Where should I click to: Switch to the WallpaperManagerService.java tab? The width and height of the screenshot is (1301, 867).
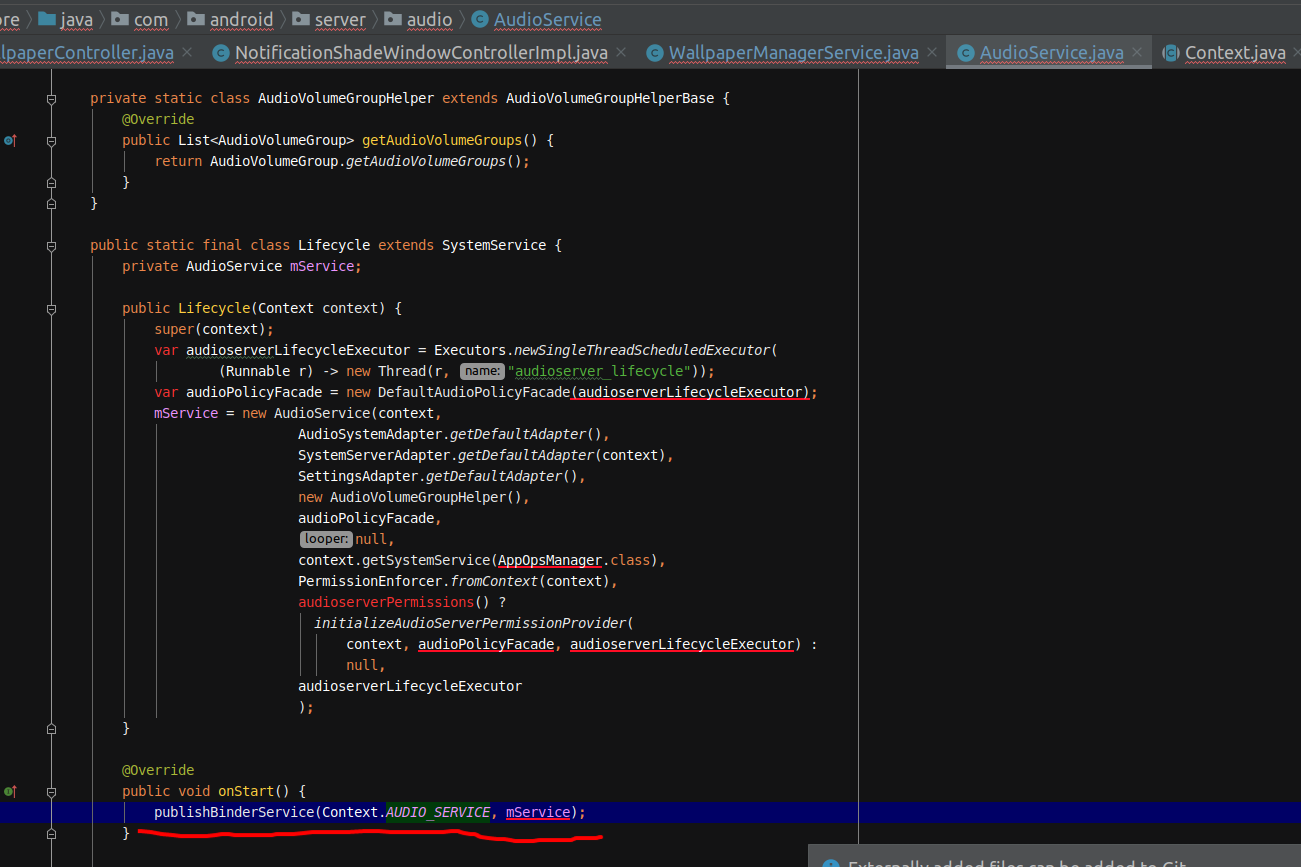pyautogui.click(x=793, y=52)
